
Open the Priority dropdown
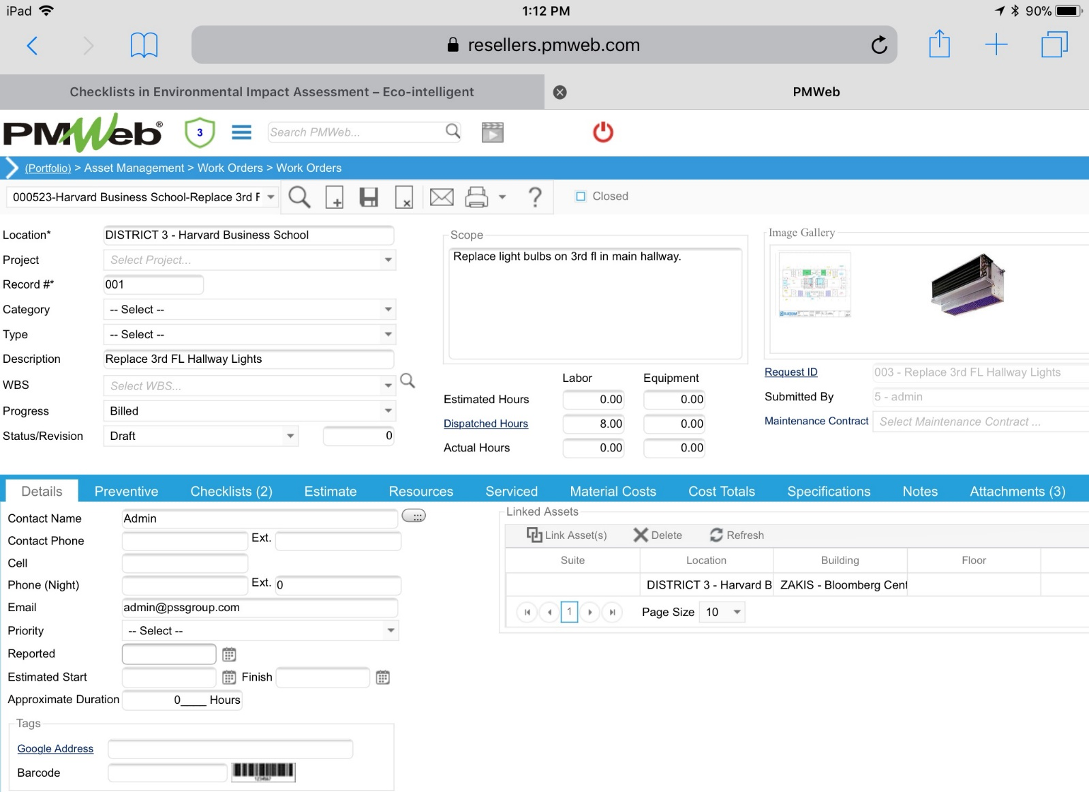tap(391, 631)
